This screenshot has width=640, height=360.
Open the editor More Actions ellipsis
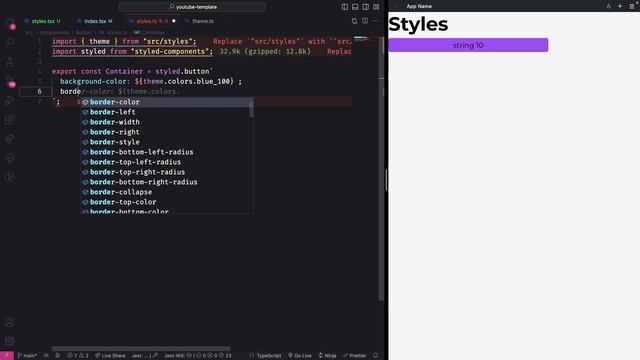pyautogui.click(x=375, y=21)
